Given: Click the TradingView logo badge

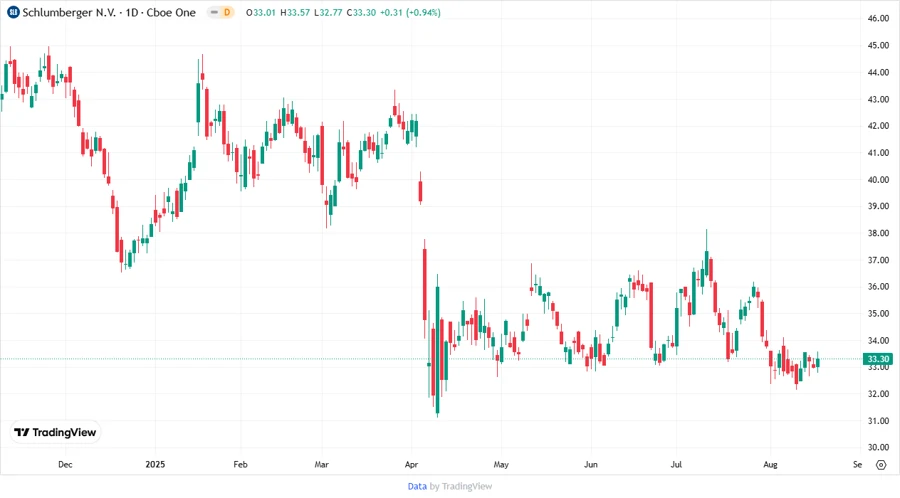Looking at the screenshot, I should point(56,432).
